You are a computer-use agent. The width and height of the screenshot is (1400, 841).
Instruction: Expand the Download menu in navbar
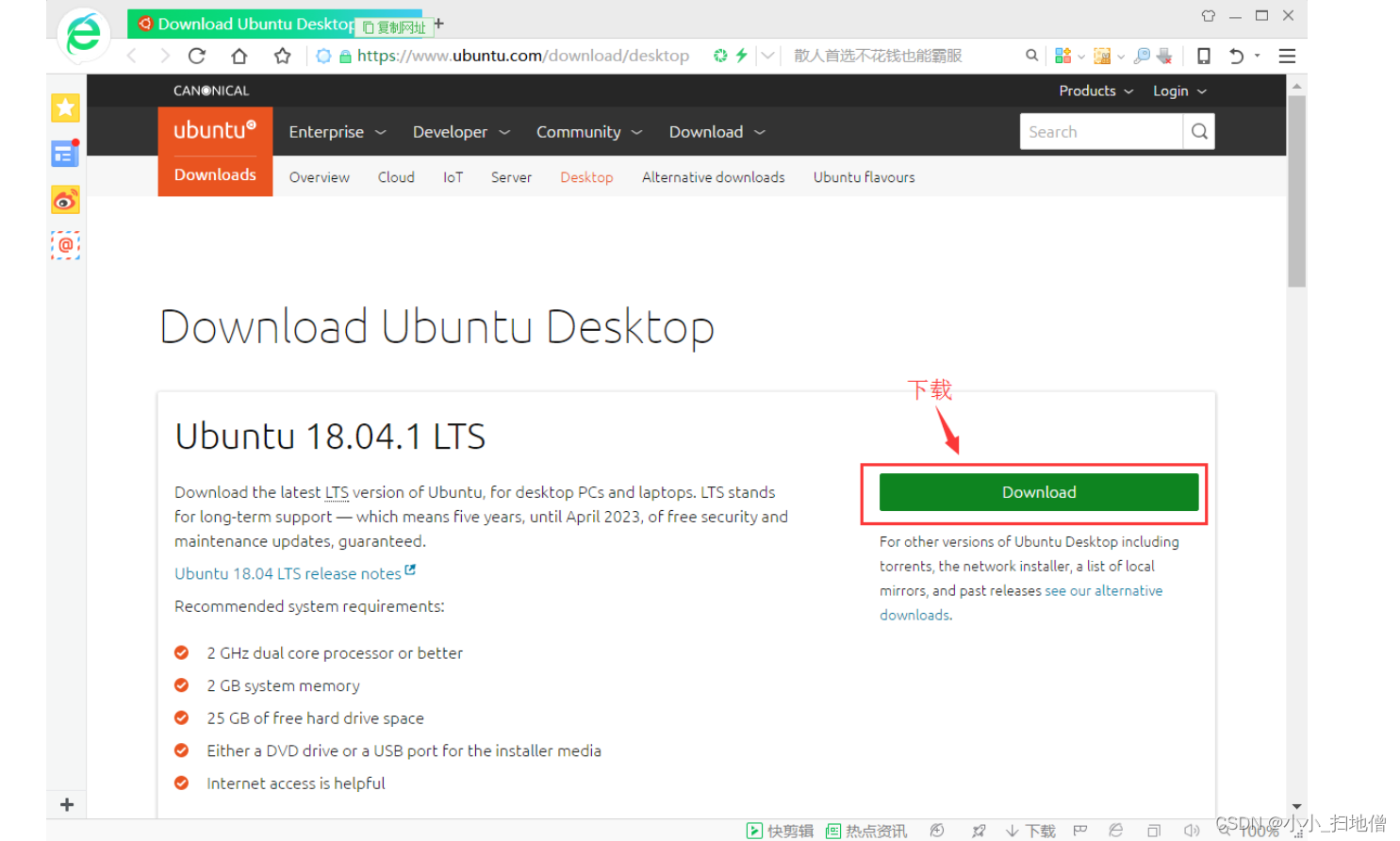[716, 132]
